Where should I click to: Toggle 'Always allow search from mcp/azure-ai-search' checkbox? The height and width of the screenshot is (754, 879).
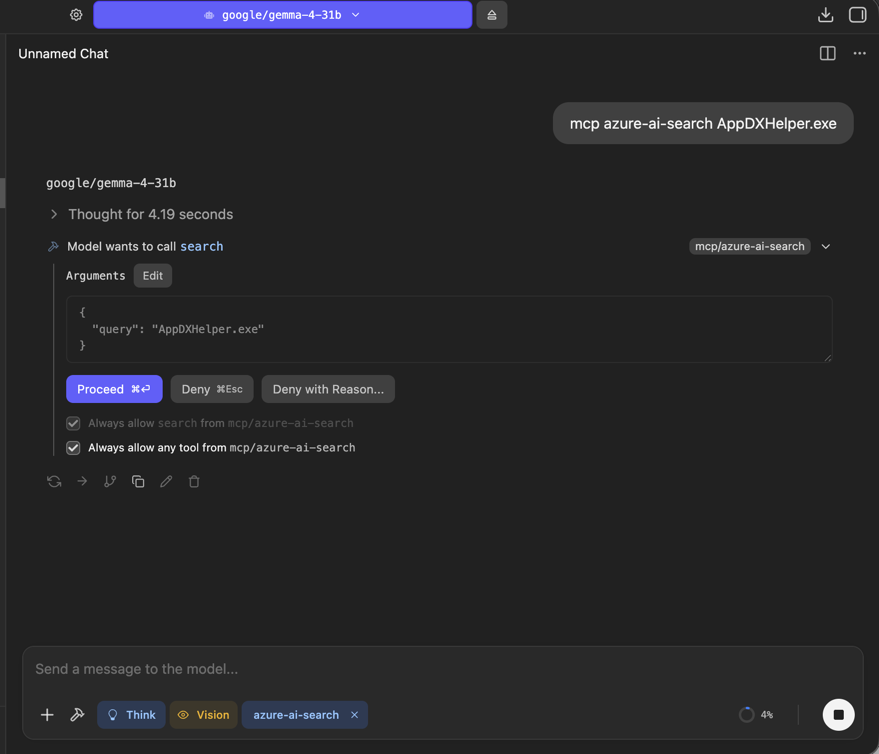[73, 423]
